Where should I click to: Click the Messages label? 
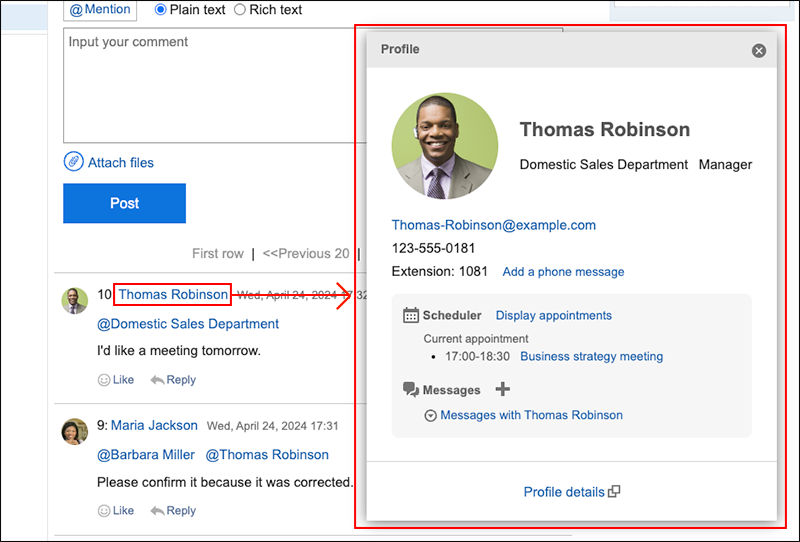click(x=451, y=390)
